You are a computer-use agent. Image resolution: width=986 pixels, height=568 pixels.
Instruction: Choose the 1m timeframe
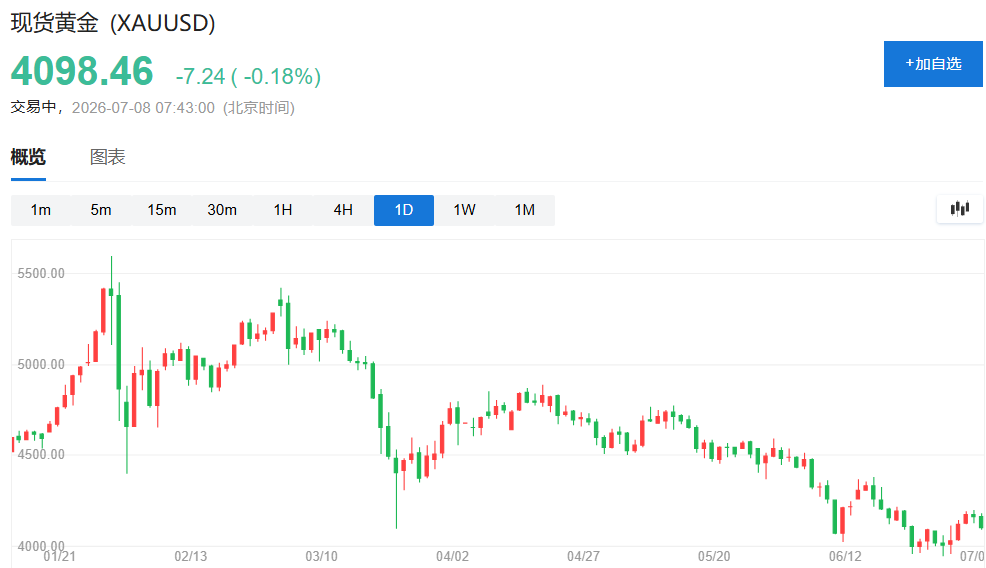41,210
